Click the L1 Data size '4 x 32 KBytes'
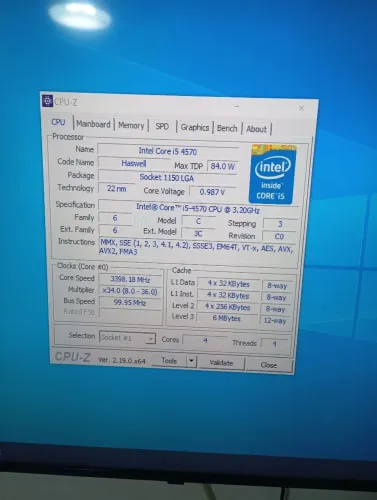The width and height of the screenshot is (377, 500). pyautogui.click(x=229, y=284)
